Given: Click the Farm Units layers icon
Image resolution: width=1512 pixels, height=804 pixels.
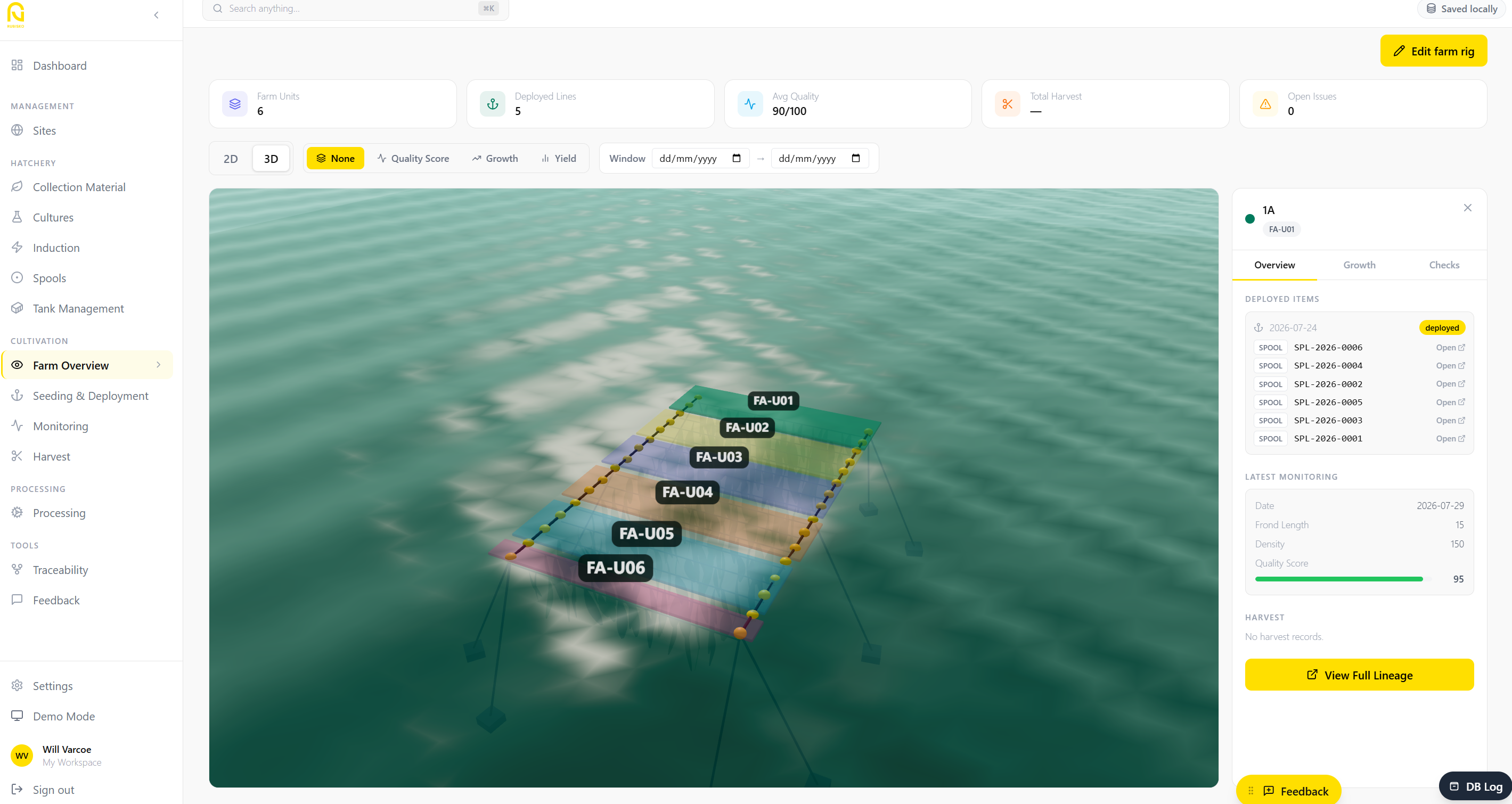Looking at the screenshot, I should pyautogui.click(x=235, y=104).
